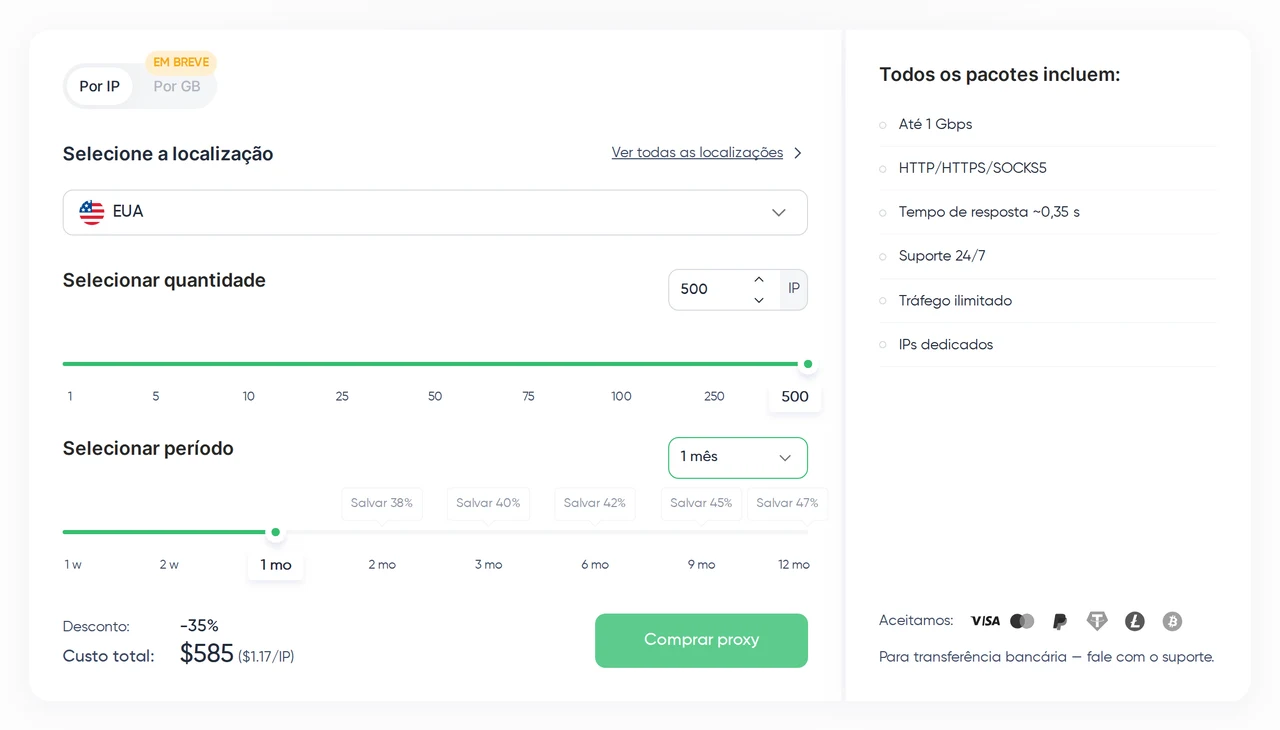The height and width of the screenshot is (730, 1280).
Task: Click the IP unit label
Action: pos(794,289)
